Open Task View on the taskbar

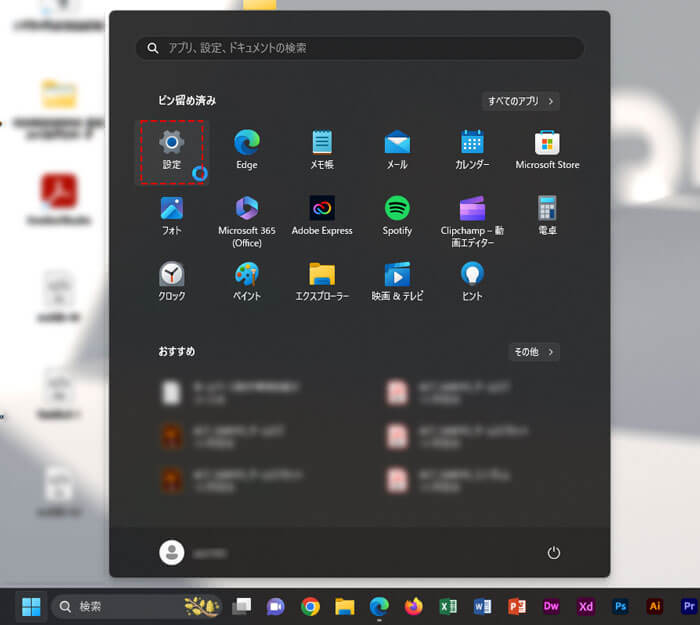242,607
